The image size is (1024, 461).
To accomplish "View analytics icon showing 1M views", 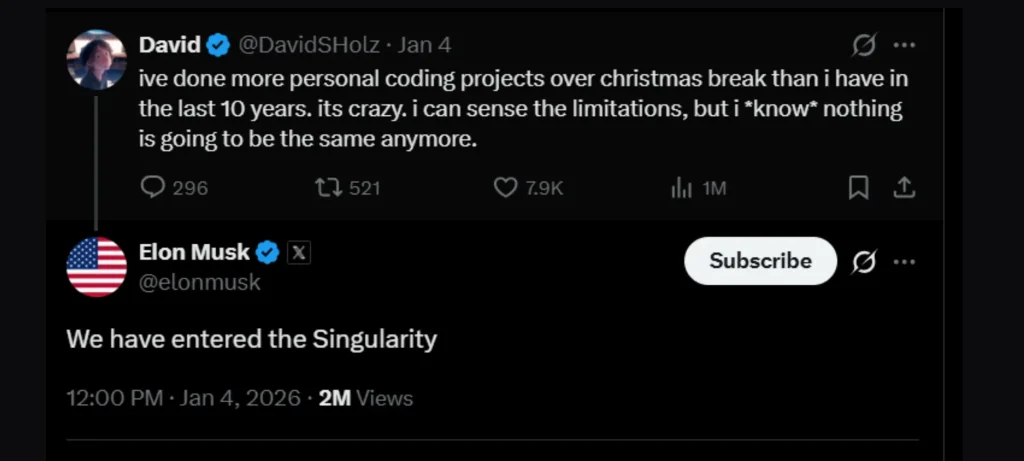I will click(682, 187).
